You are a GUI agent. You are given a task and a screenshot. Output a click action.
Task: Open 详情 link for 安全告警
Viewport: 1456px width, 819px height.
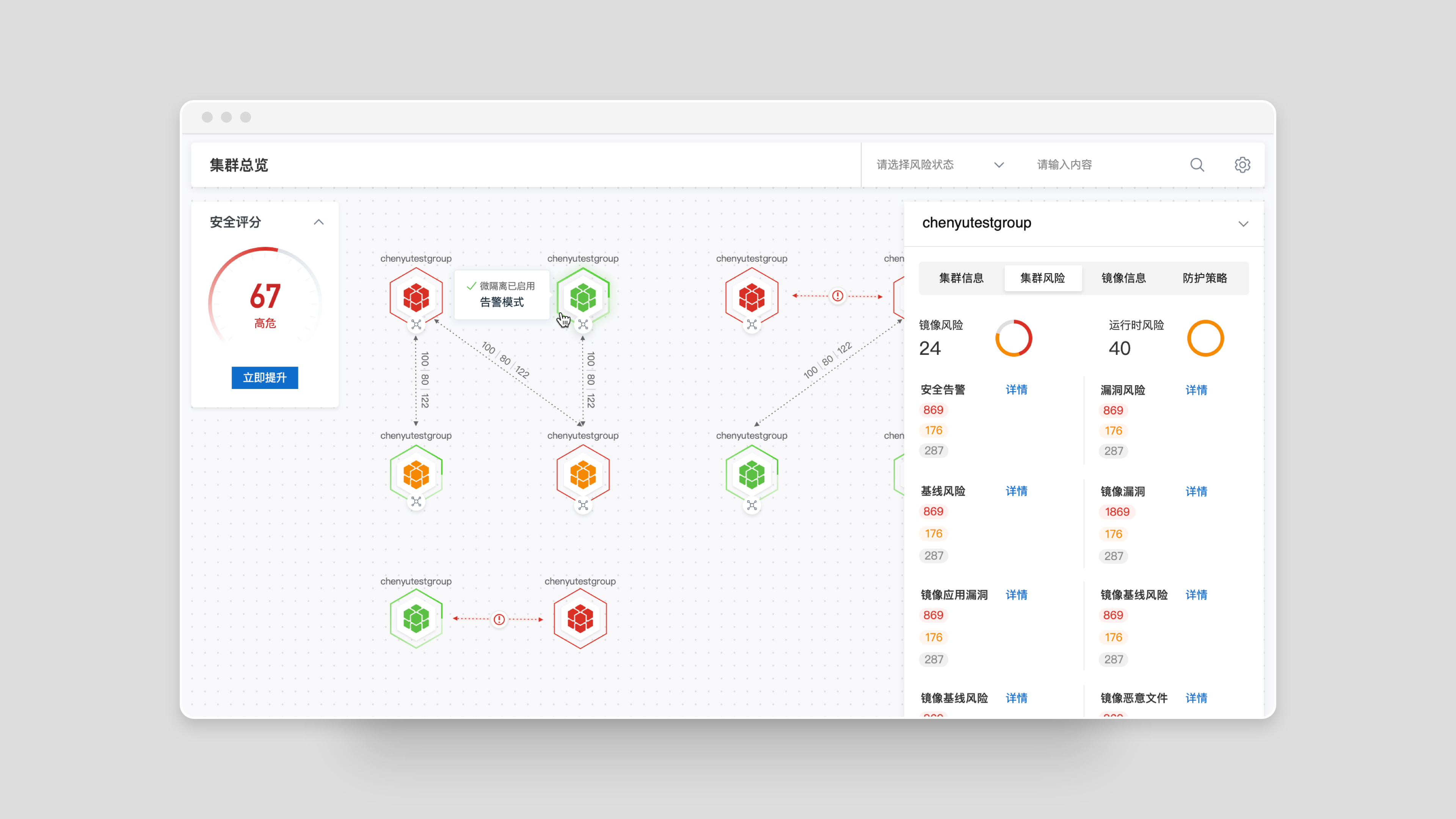coord(1016,389)
